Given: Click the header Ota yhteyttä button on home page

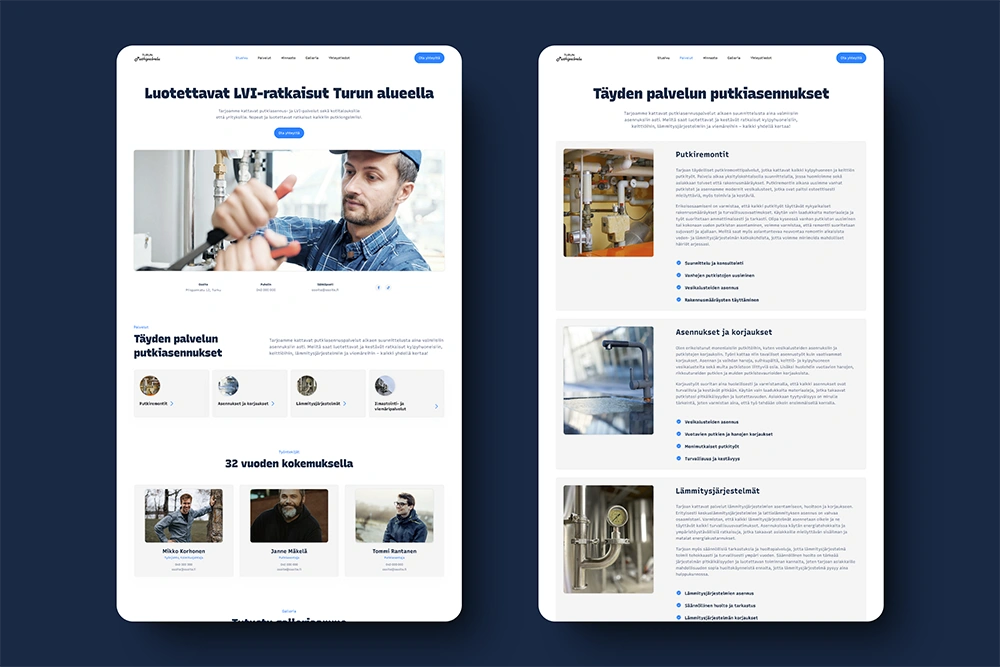Looking at the screenshot, I should tap(429, 58).
